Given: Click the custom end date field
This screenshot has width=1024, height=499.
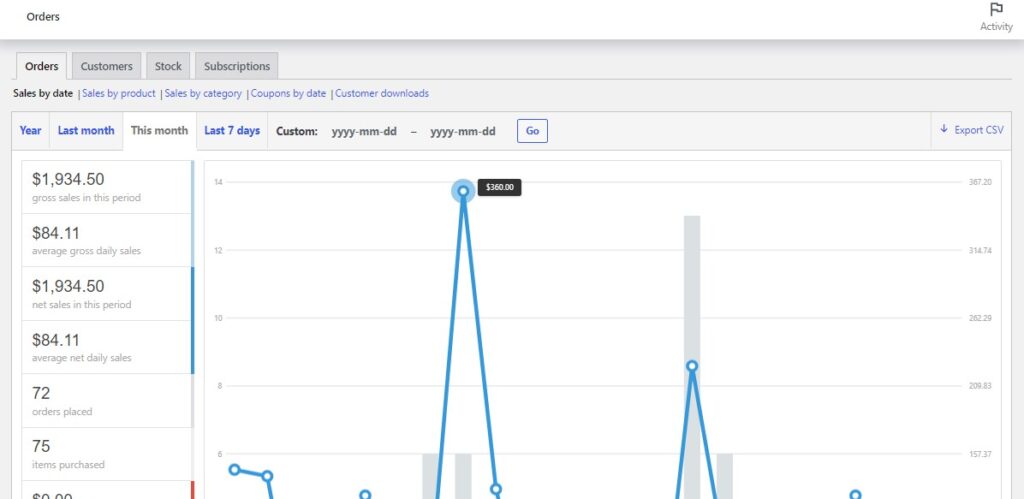Looking at the screenshot, I should click(x=462, y=131).
